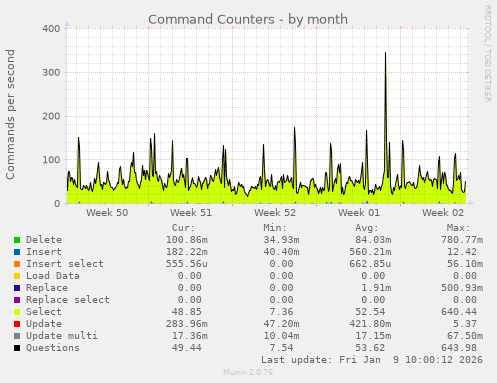Click the 300 y-axis tick label
Image resolution: width=497 pixels, height=383 pixels.
pyautogui.click(x=51, y=72)
